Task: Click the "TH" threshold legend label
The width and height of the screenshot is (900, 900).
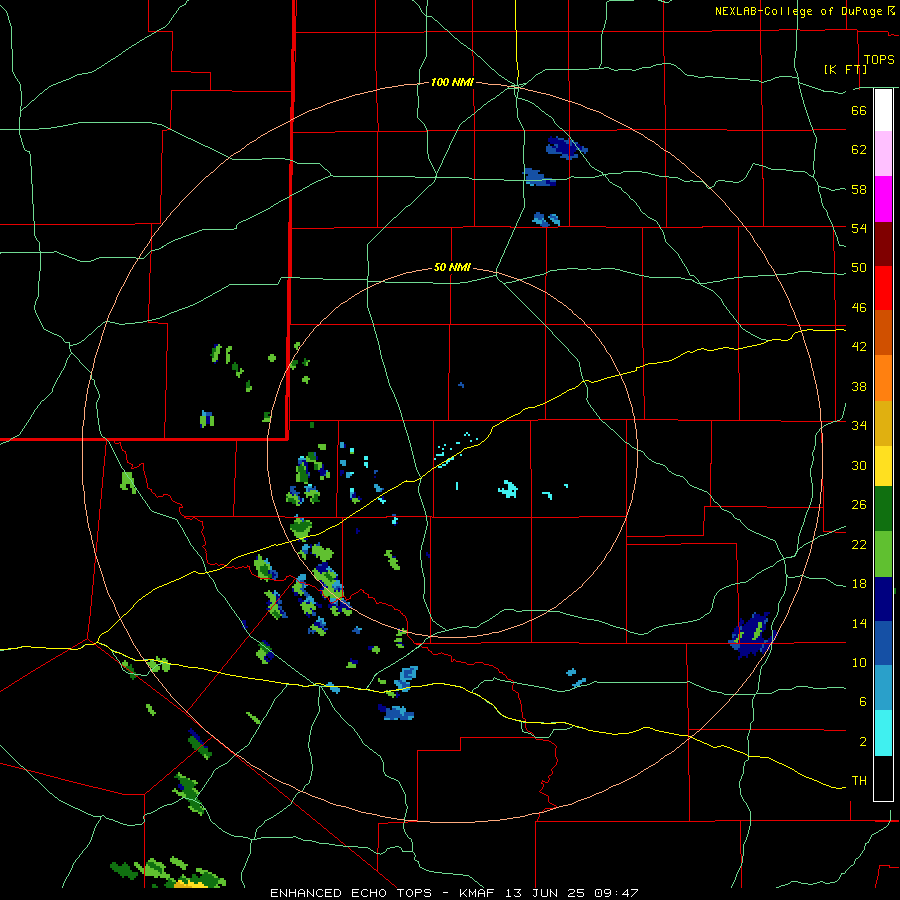Action: point(859,781)
